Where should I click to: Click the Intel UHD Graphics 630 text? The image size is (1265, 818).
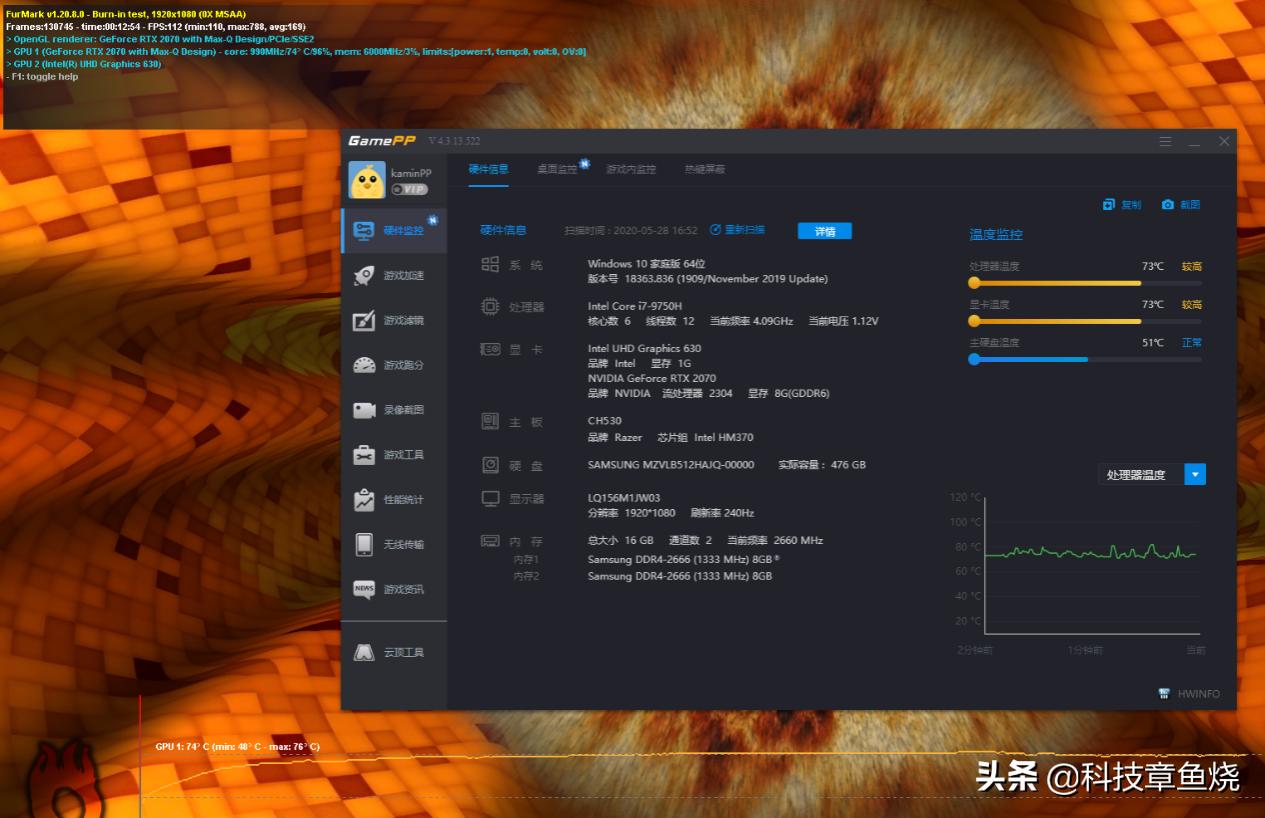coord(644,348)
